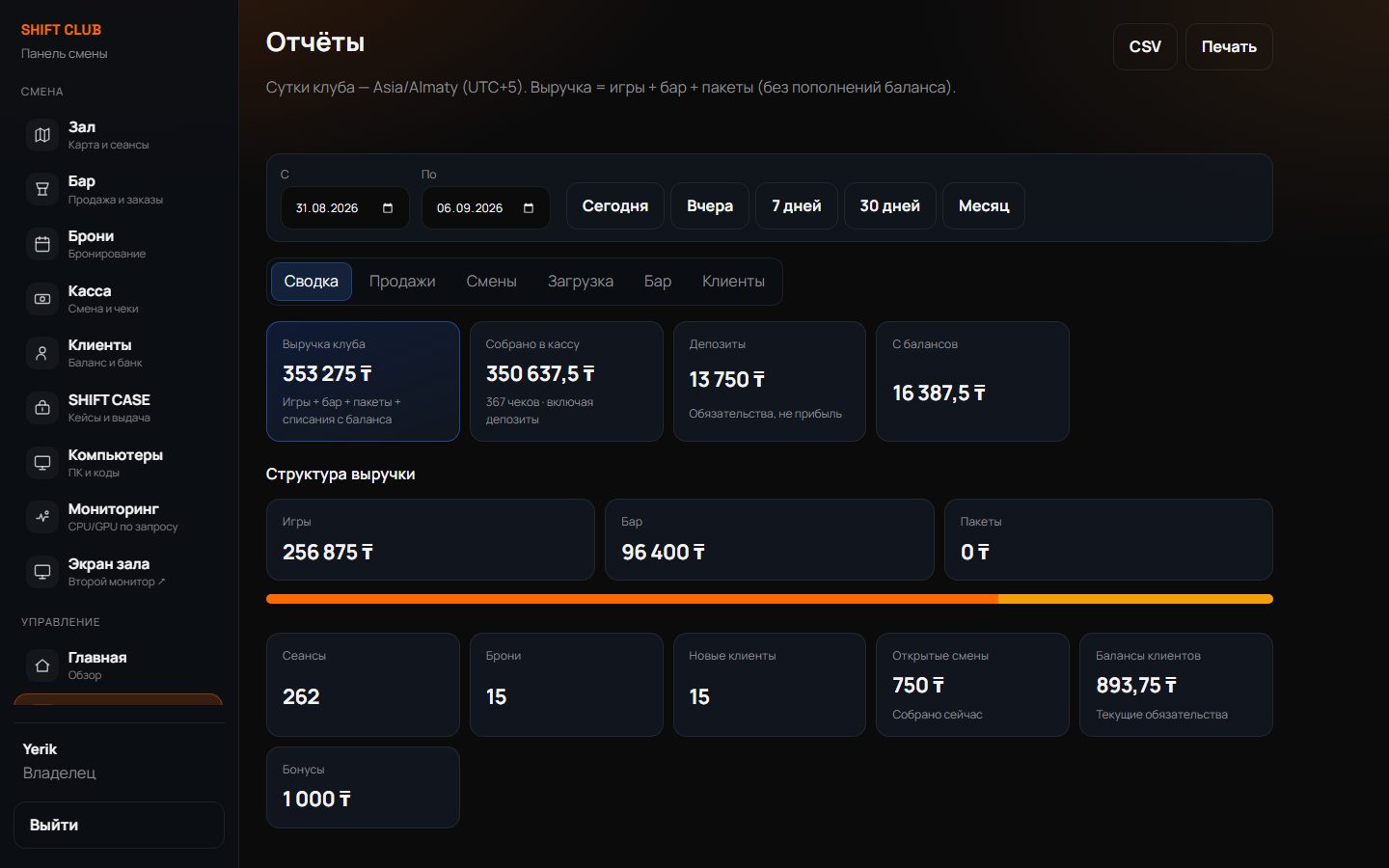The image size is (1389, 868).
Task: Click the end date field 06.09.2026
Action: point(485,208)
